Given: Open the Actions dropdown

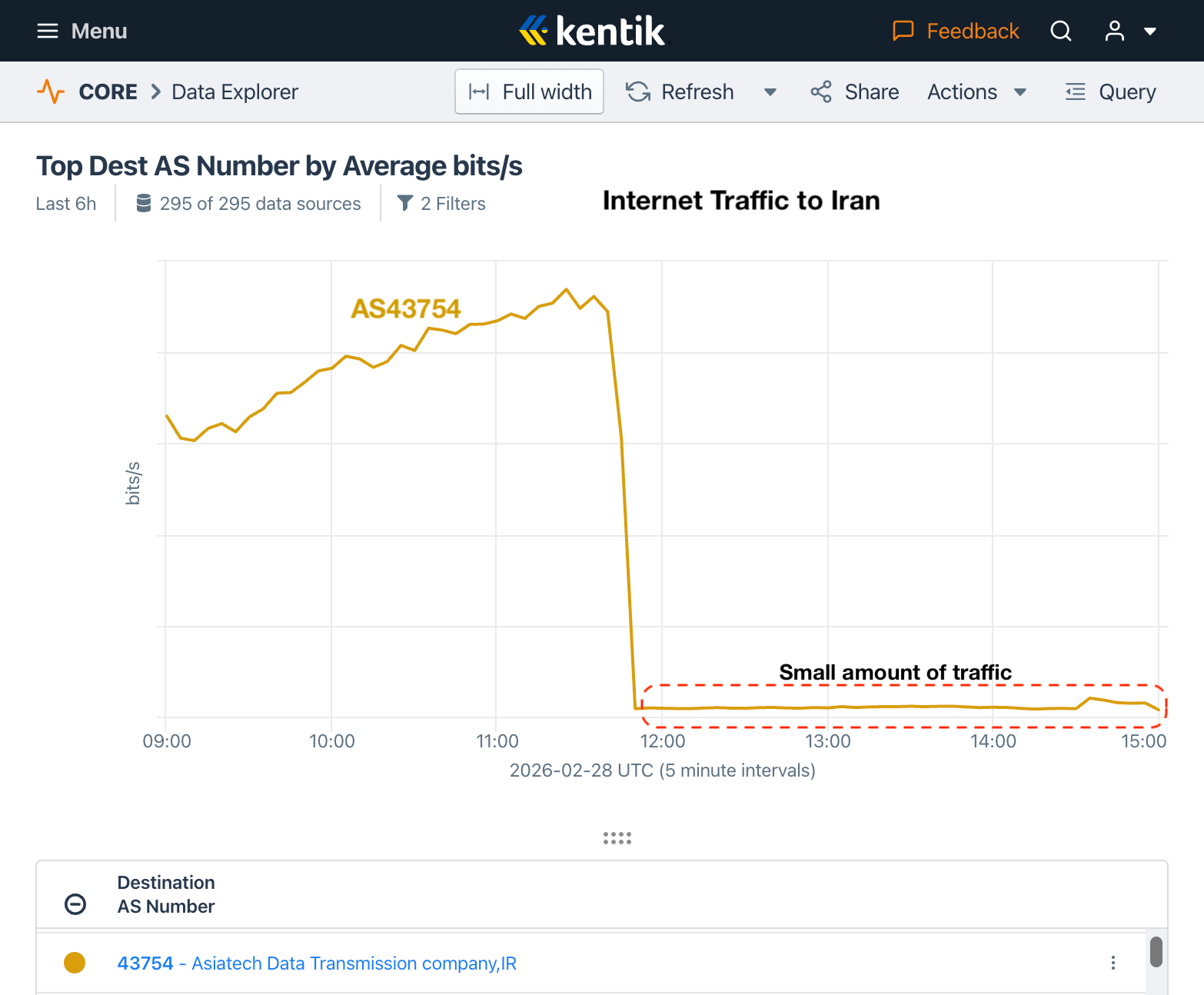Looking at the screenshot, I should [976, 92].
